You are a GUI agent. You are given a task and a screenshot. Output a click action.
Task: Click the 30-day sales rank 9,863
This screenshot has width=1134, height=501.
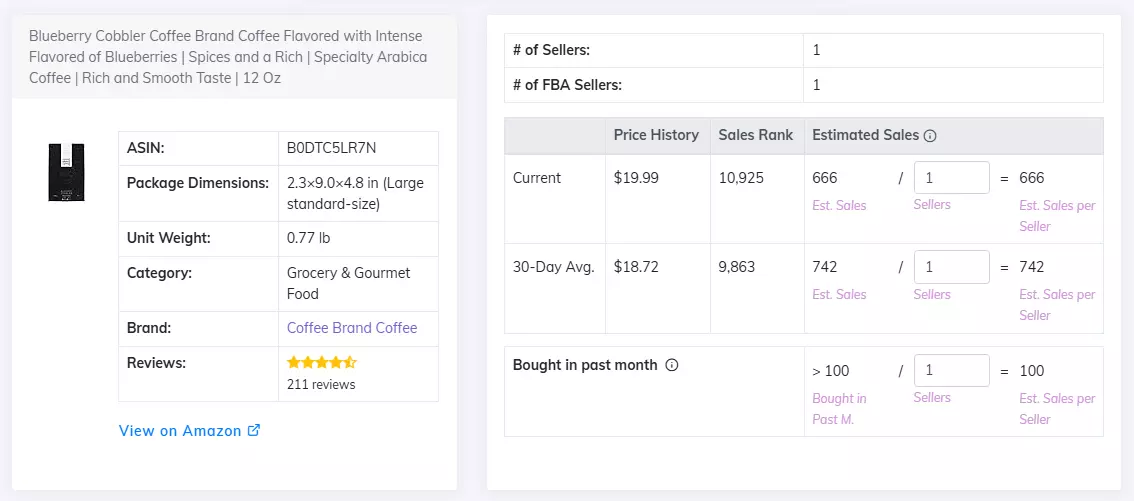737,267
